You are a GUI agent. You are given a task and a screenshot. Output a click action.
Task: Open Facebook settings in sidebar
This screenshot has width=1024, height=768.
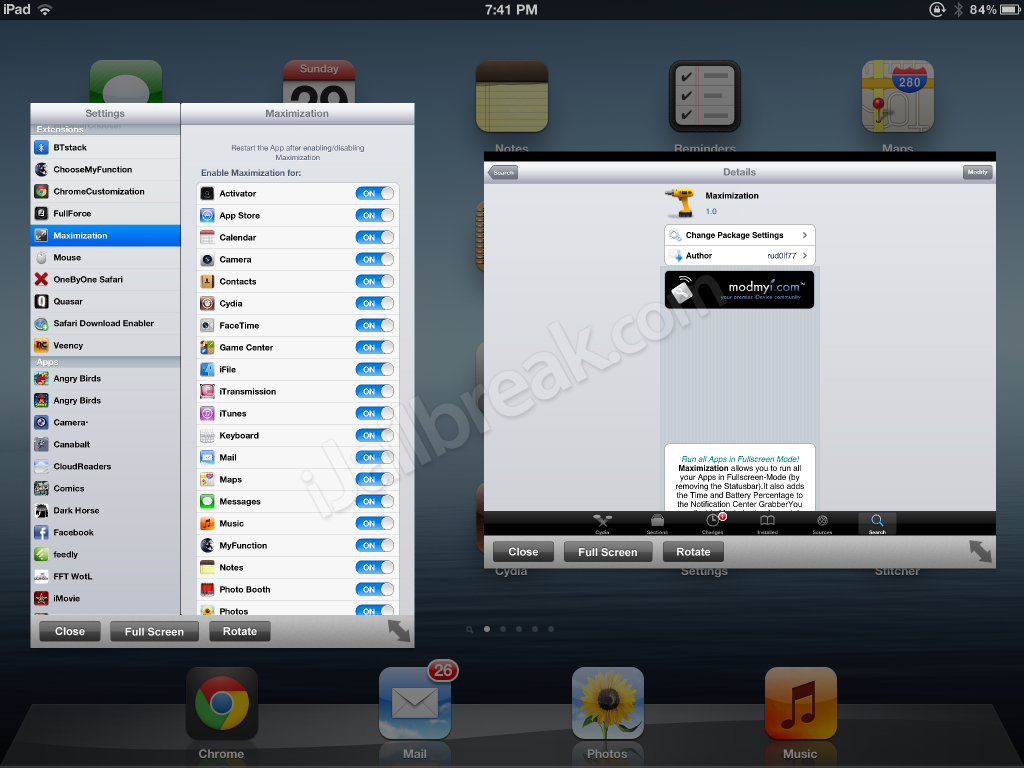(x=105, y=532)
